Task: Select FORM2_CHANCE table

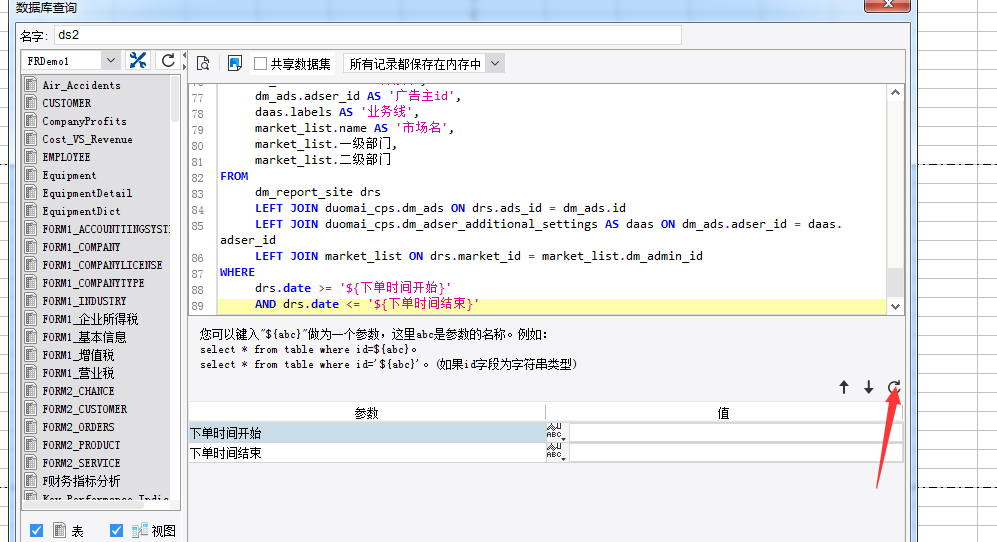Action: coord(78,391)
